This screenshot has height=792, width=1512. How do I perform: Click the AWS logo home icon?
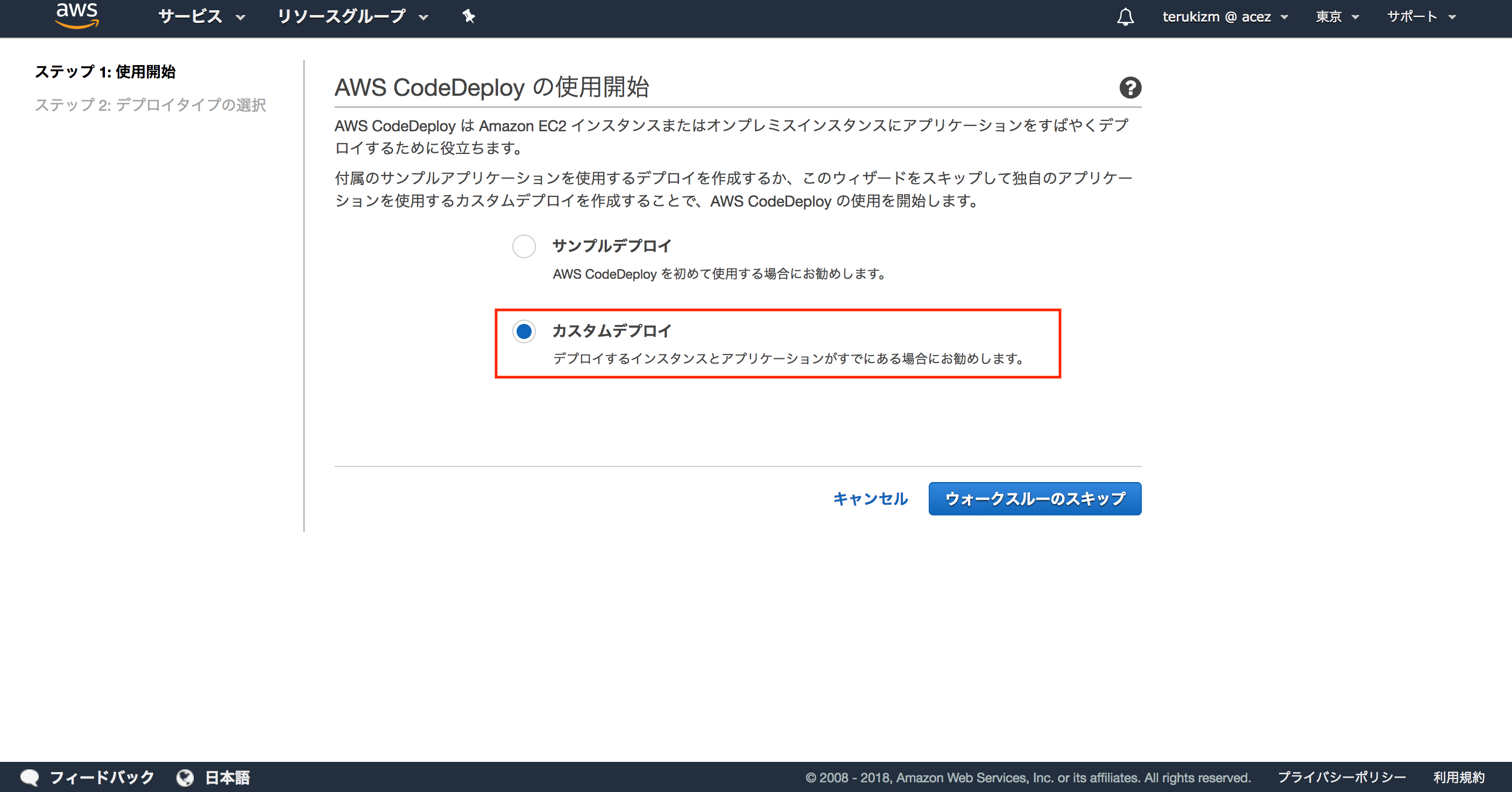(77, 15)
